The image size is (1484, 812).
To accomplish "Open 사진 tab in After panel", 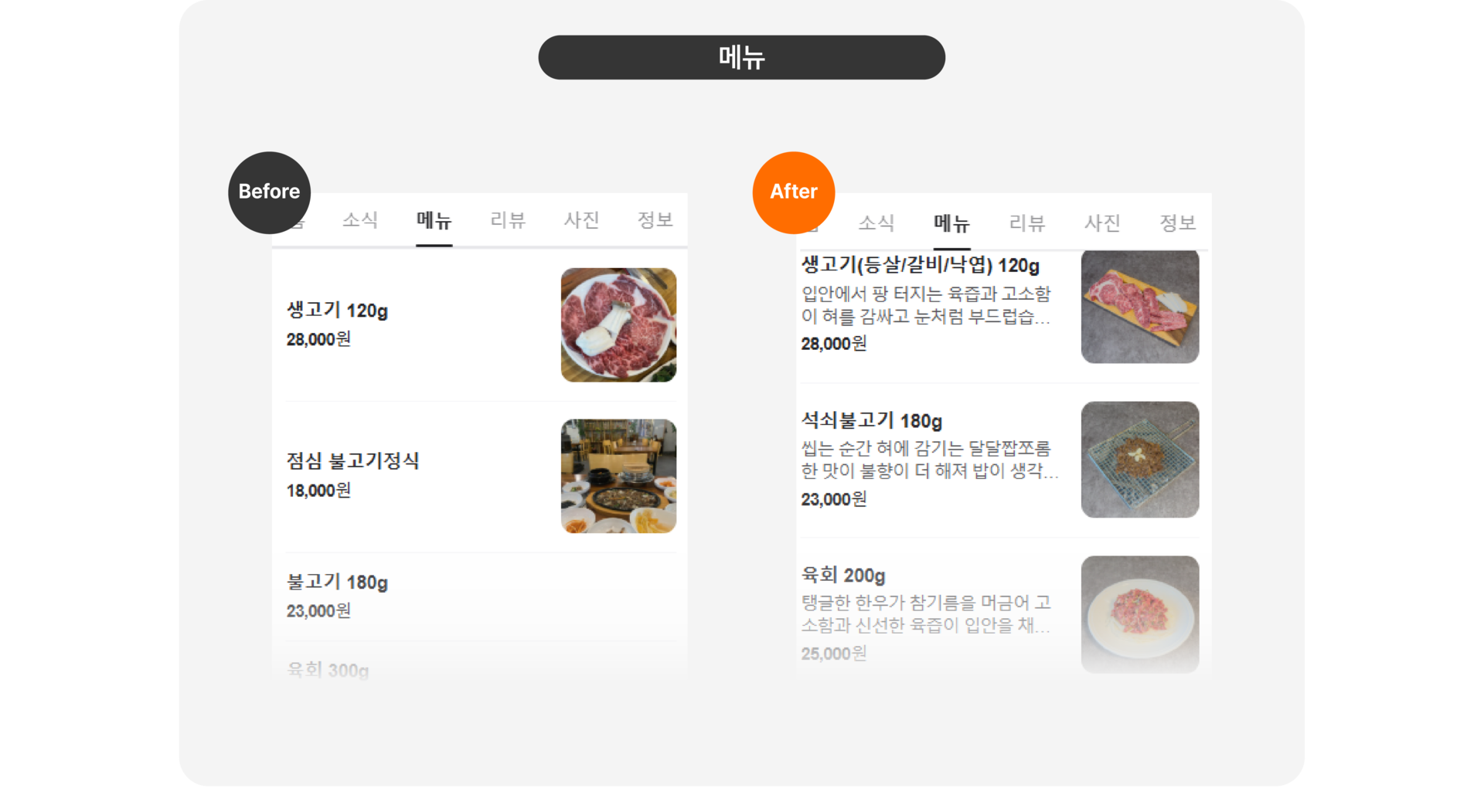I will 1102,223.
